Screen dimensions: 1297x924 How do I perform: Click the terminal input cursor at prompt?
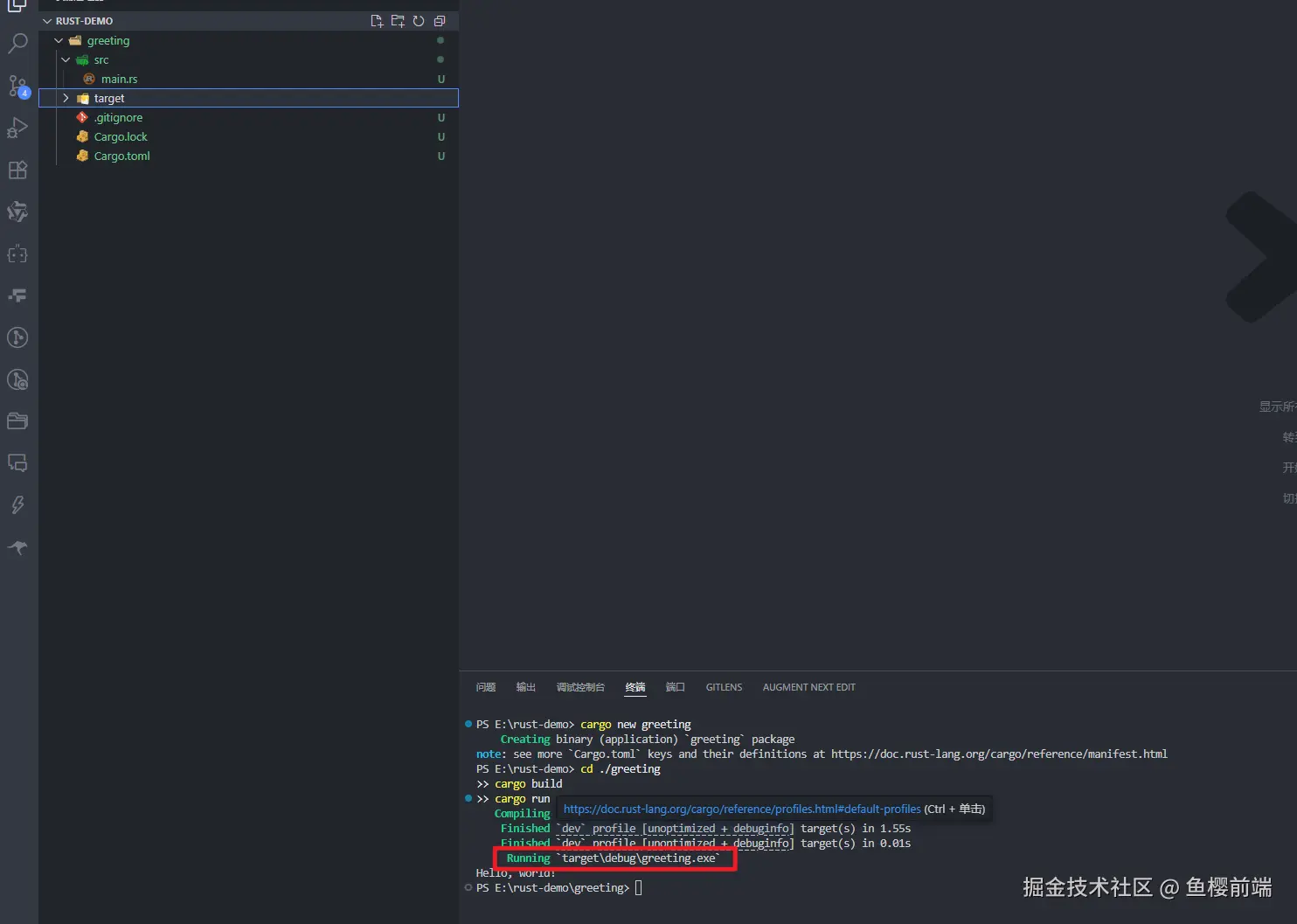click(638, 887)
